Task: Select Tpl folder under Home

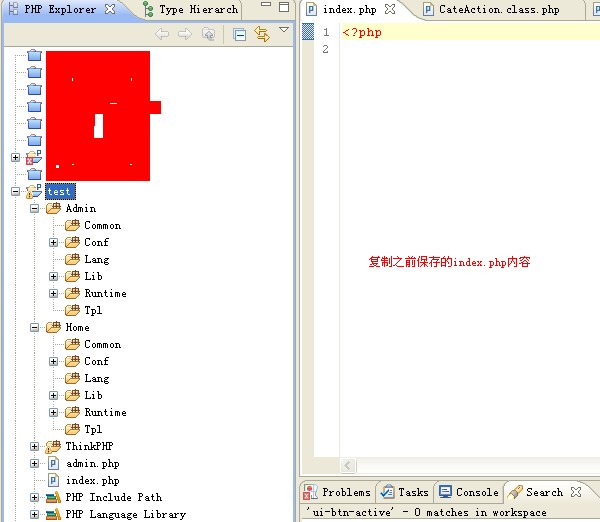Action: click(x=93, y=429)
